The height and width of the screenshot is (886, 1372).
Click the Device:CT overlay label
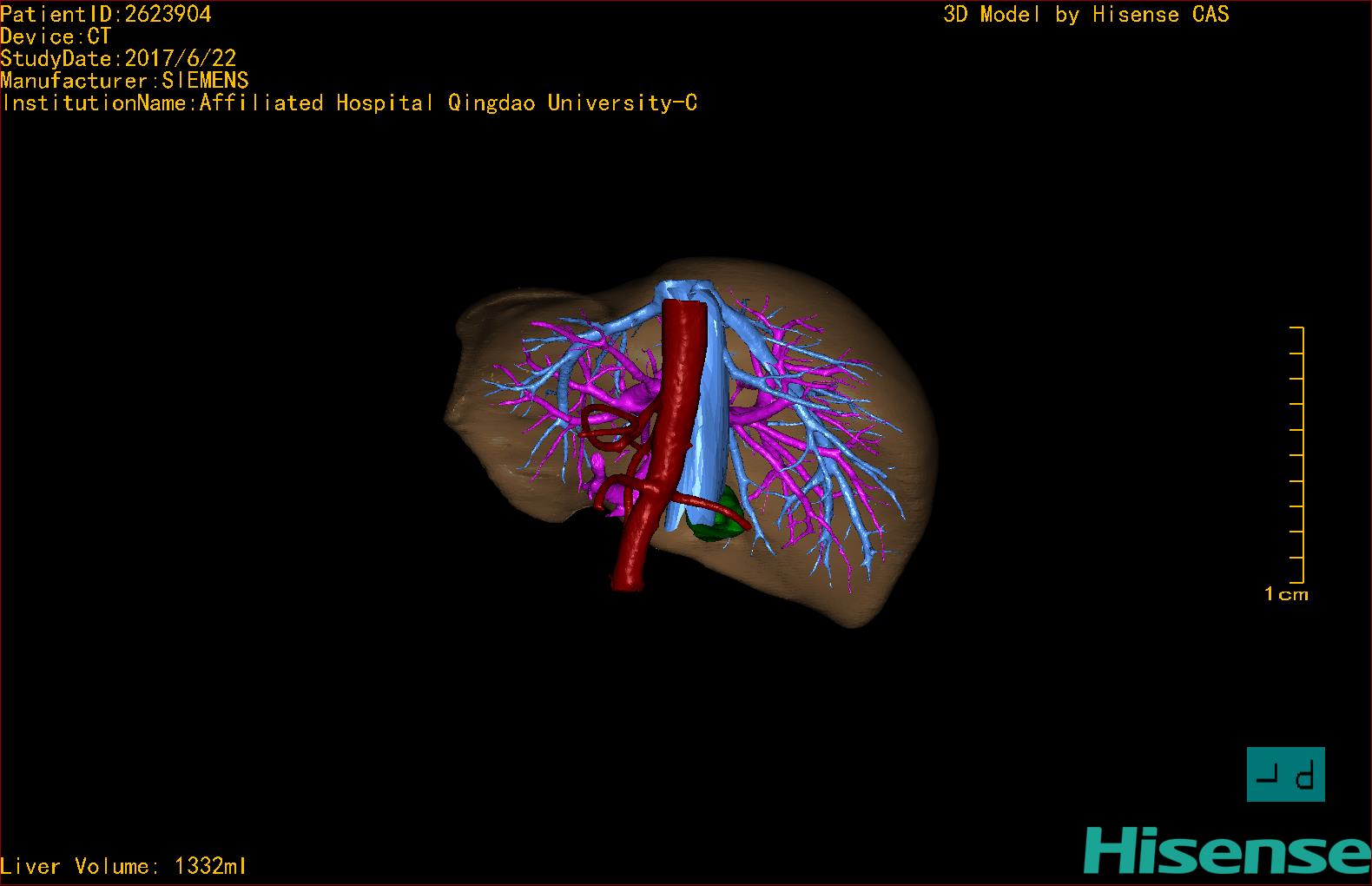pyautogui.click(x=56, y=36)
